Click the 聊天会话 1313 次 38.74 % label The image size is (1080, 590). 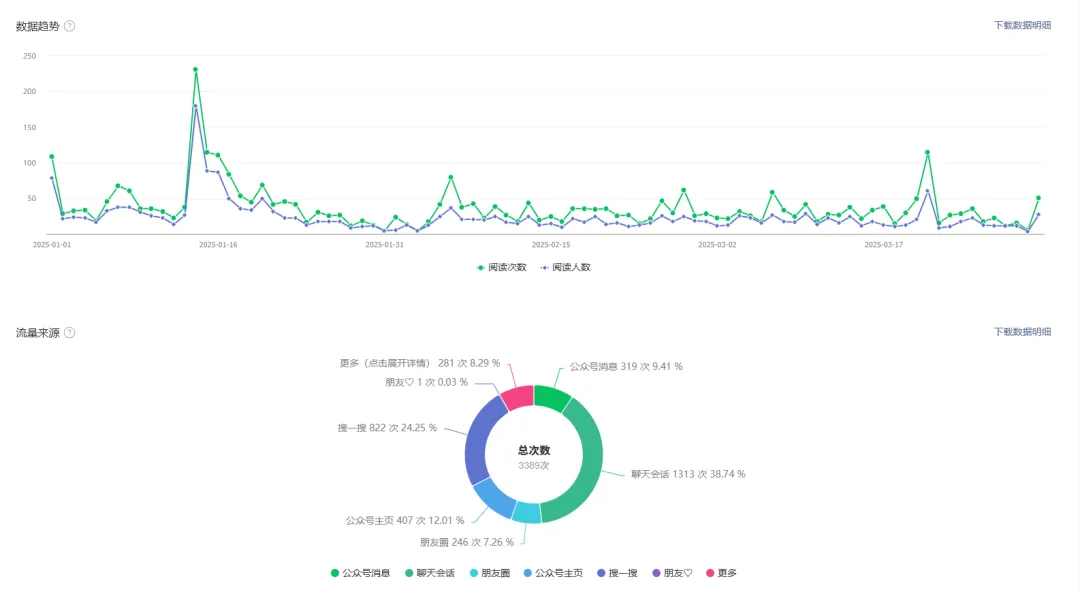tap(688, 474)
